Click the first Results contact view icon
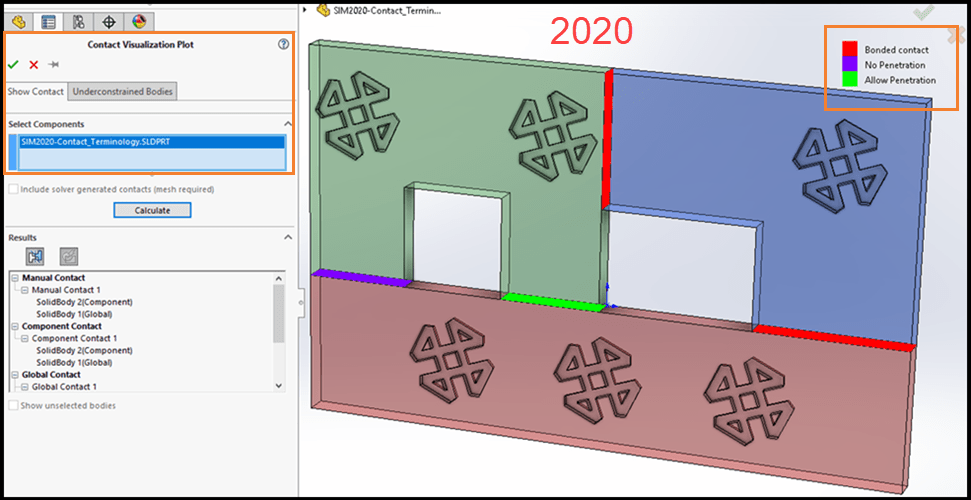Viewport: 971px width, 500px height. tap(34, 256)
